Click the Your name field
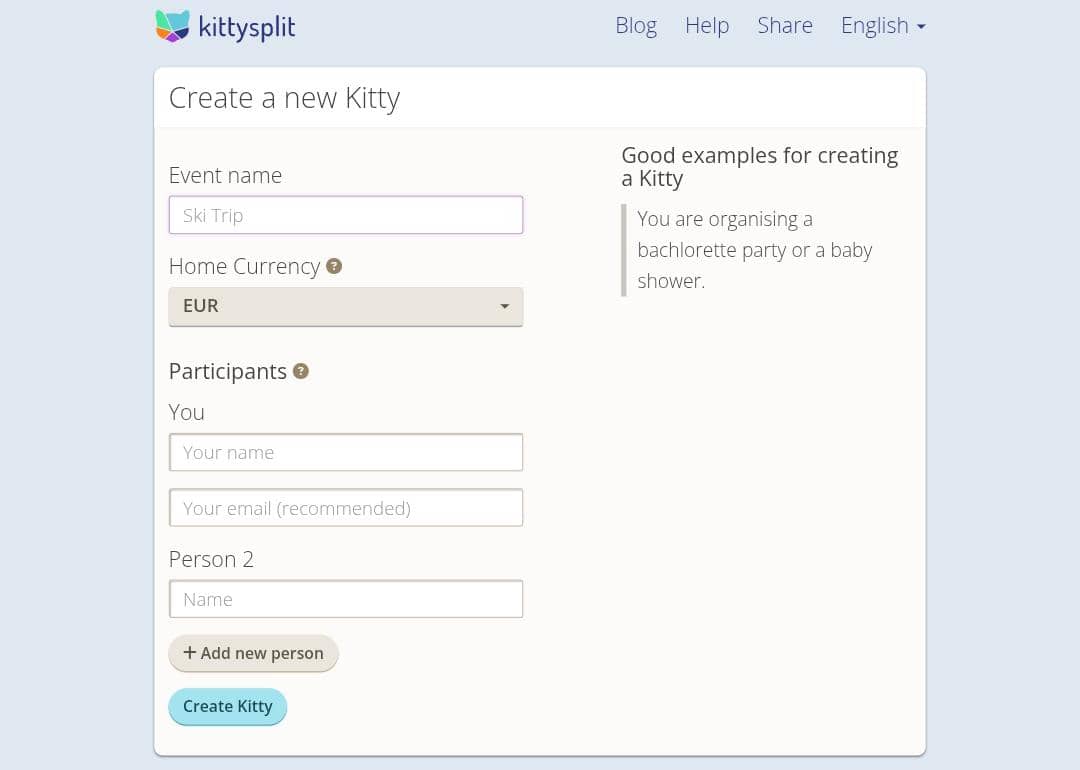The height and width of the screenshot is (770, 1080). 345,452
